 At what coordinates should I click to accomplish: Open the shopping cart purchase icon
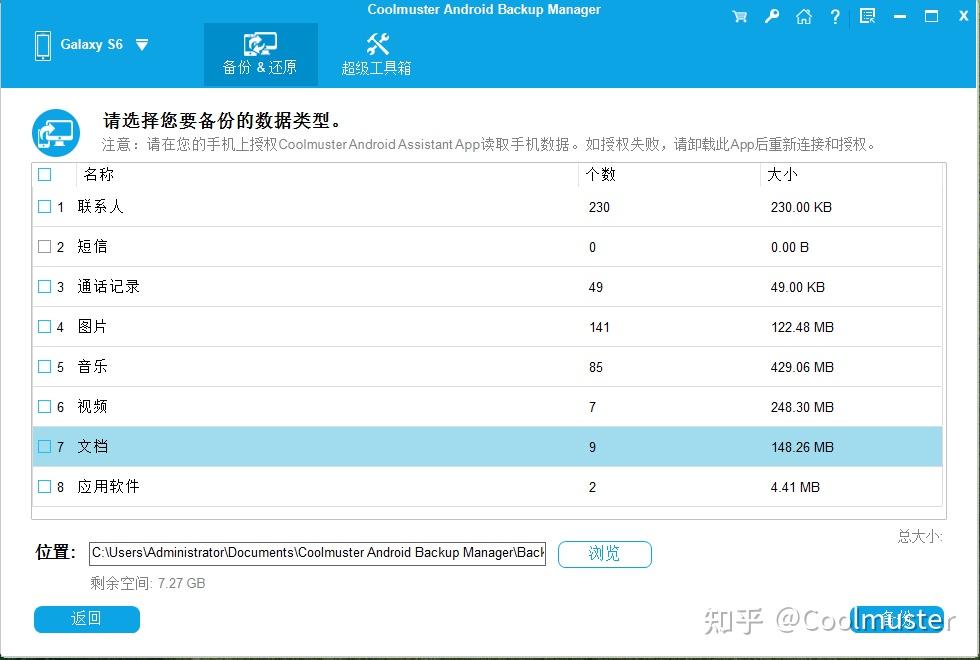(739, 16)
